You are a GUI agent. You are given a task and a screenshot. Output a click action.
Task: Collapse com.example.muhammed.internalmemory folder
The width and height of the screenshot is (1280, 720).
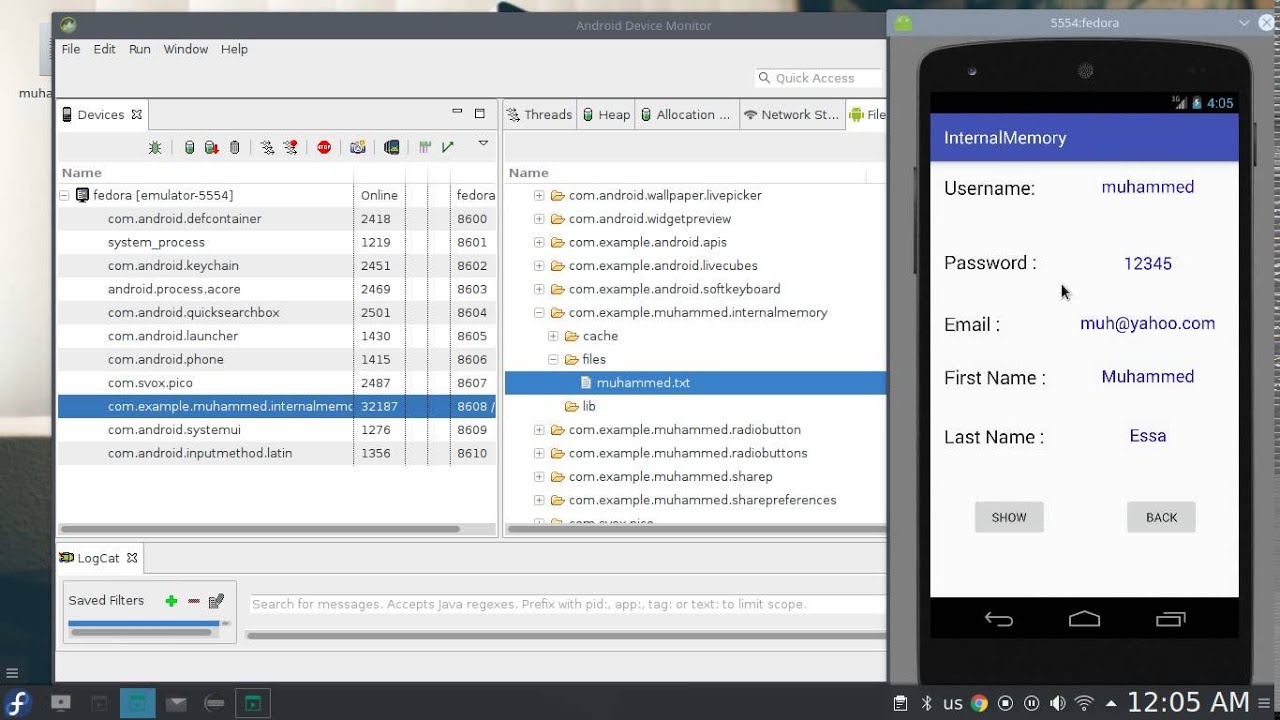click(x=539, y=313)
